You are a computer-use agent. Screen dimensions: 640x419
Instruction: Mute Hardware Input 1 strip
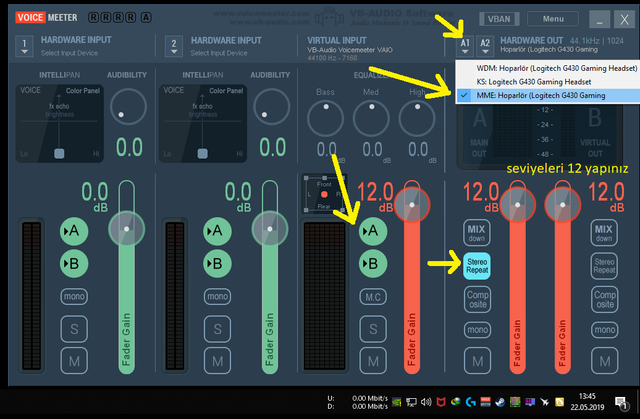tap(74, 361)
